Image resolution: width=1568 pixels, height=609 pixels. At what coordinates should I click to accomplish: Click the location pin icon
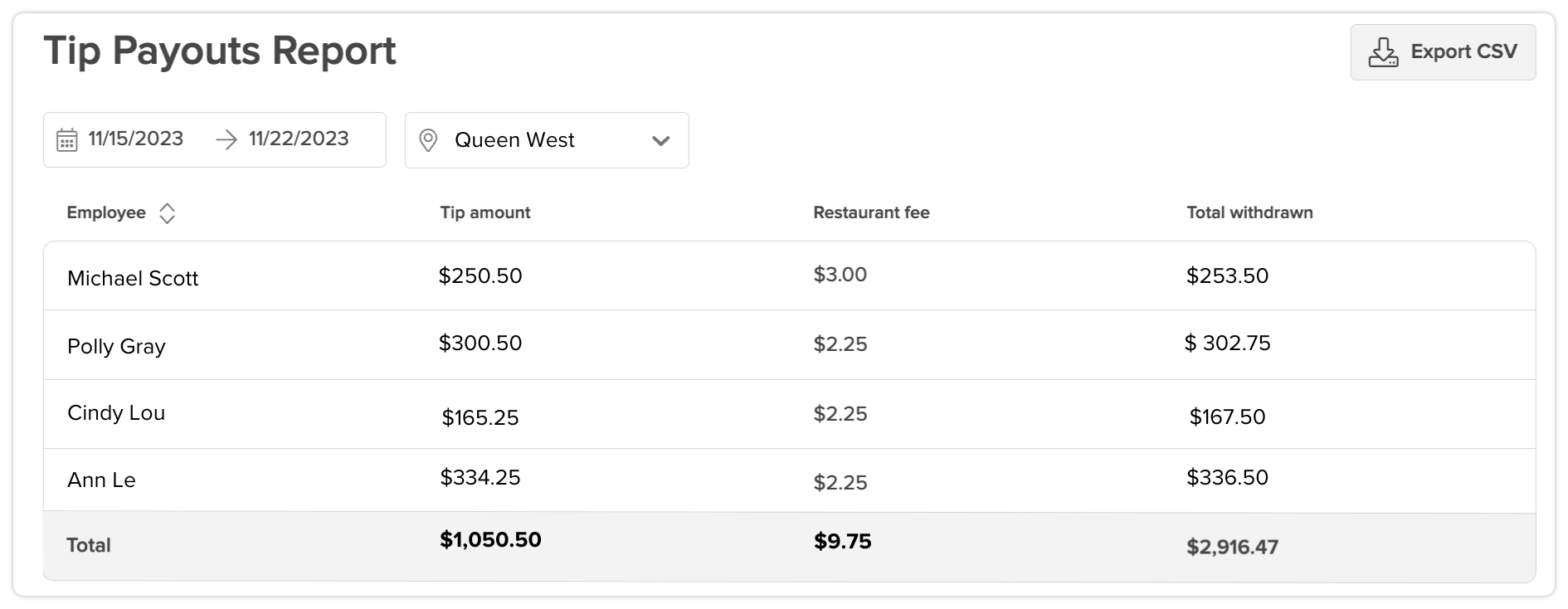pos(428,140)
